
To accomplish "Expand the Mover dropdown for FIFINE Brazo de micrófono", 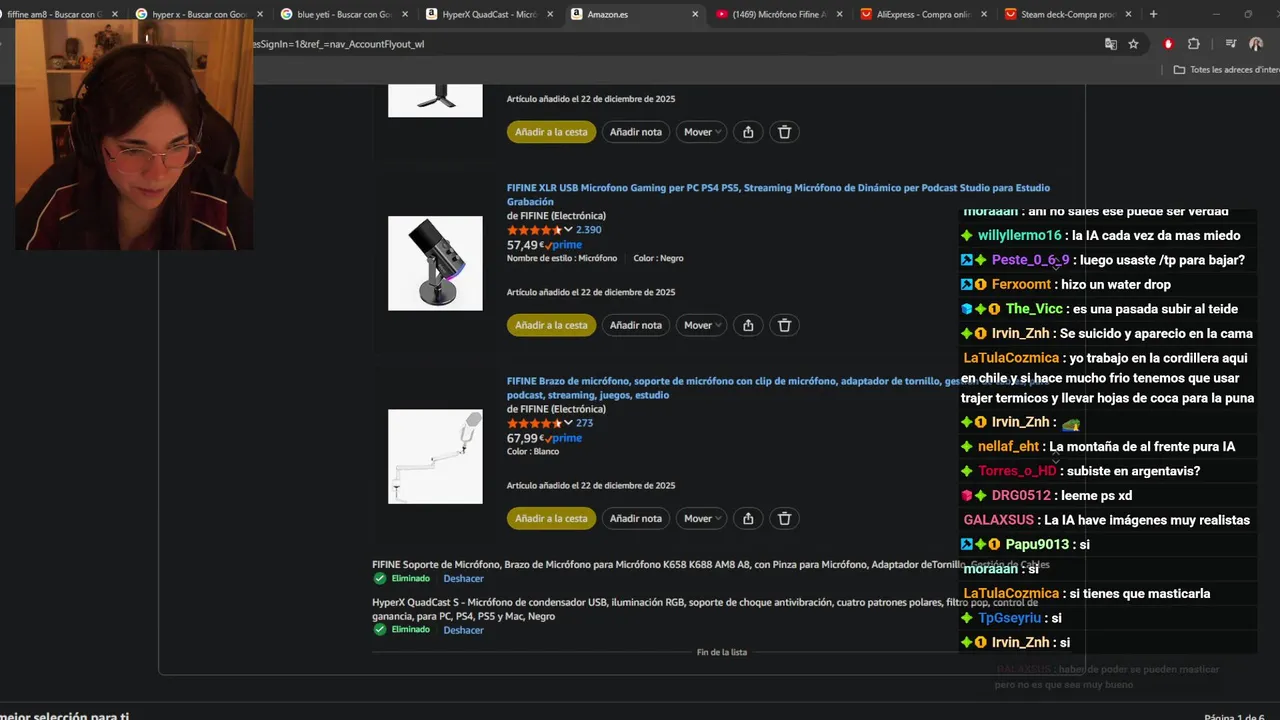I will (702, 518).
